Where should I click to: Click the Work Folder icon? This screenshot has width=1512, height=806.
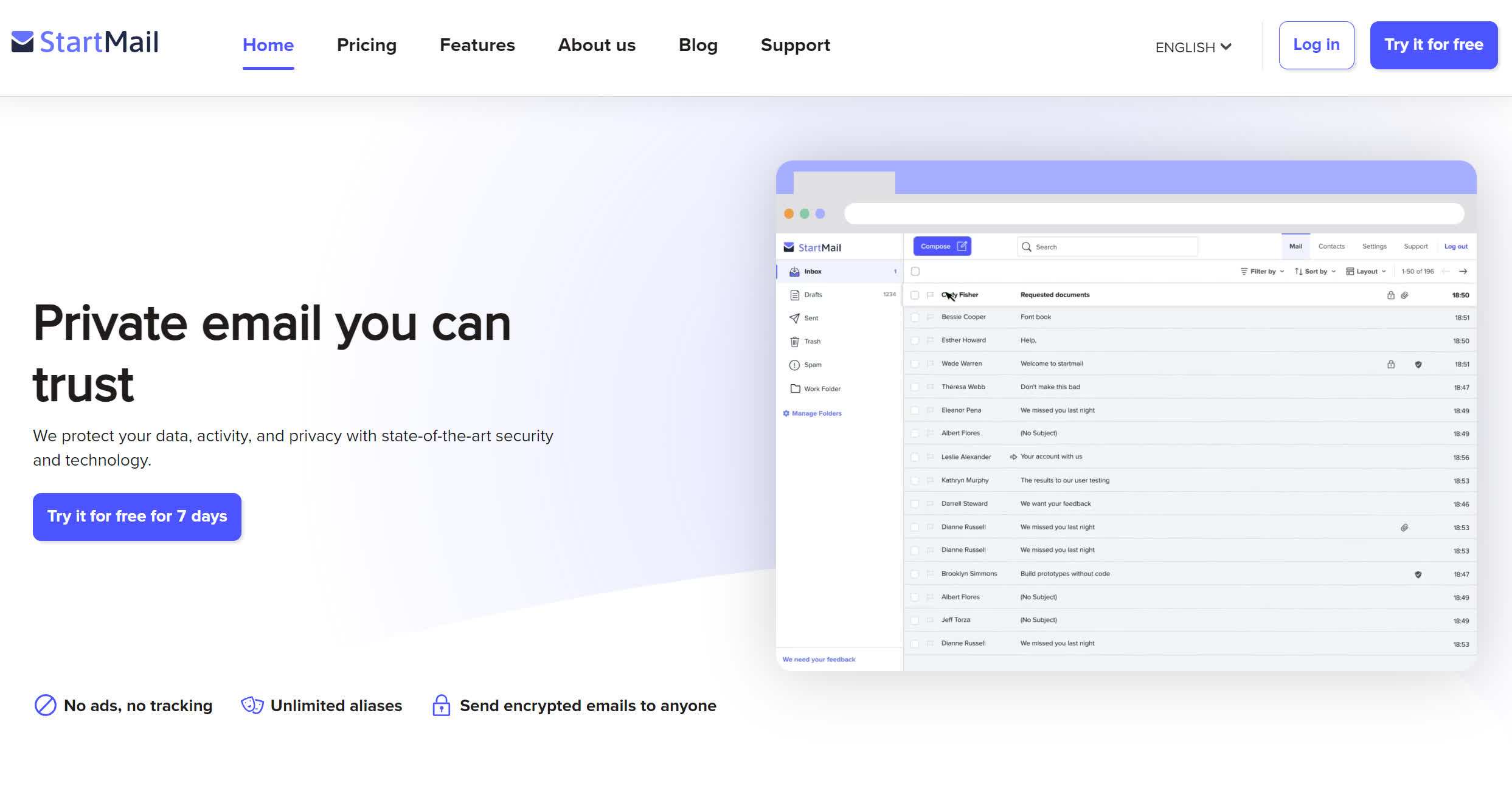click(795, 388)
